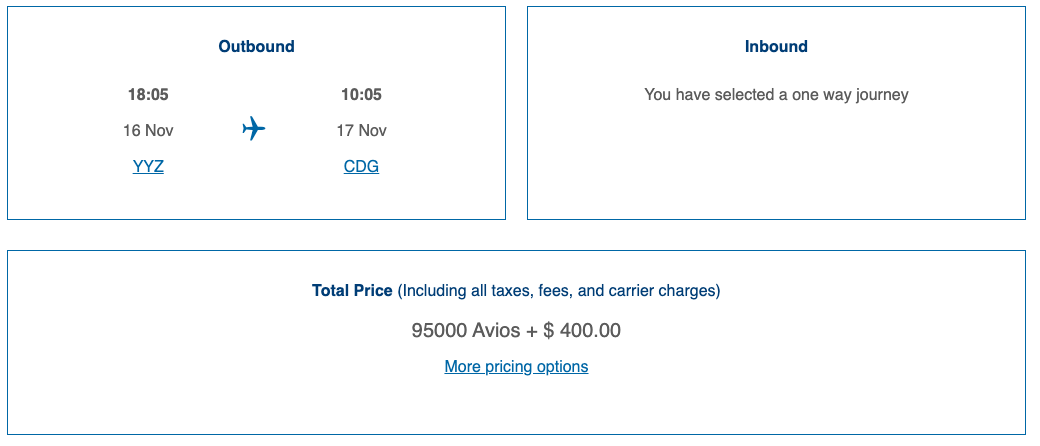
Task: Click the Outbound section heading
Action: pyautogui.click(x=256, y=47)
